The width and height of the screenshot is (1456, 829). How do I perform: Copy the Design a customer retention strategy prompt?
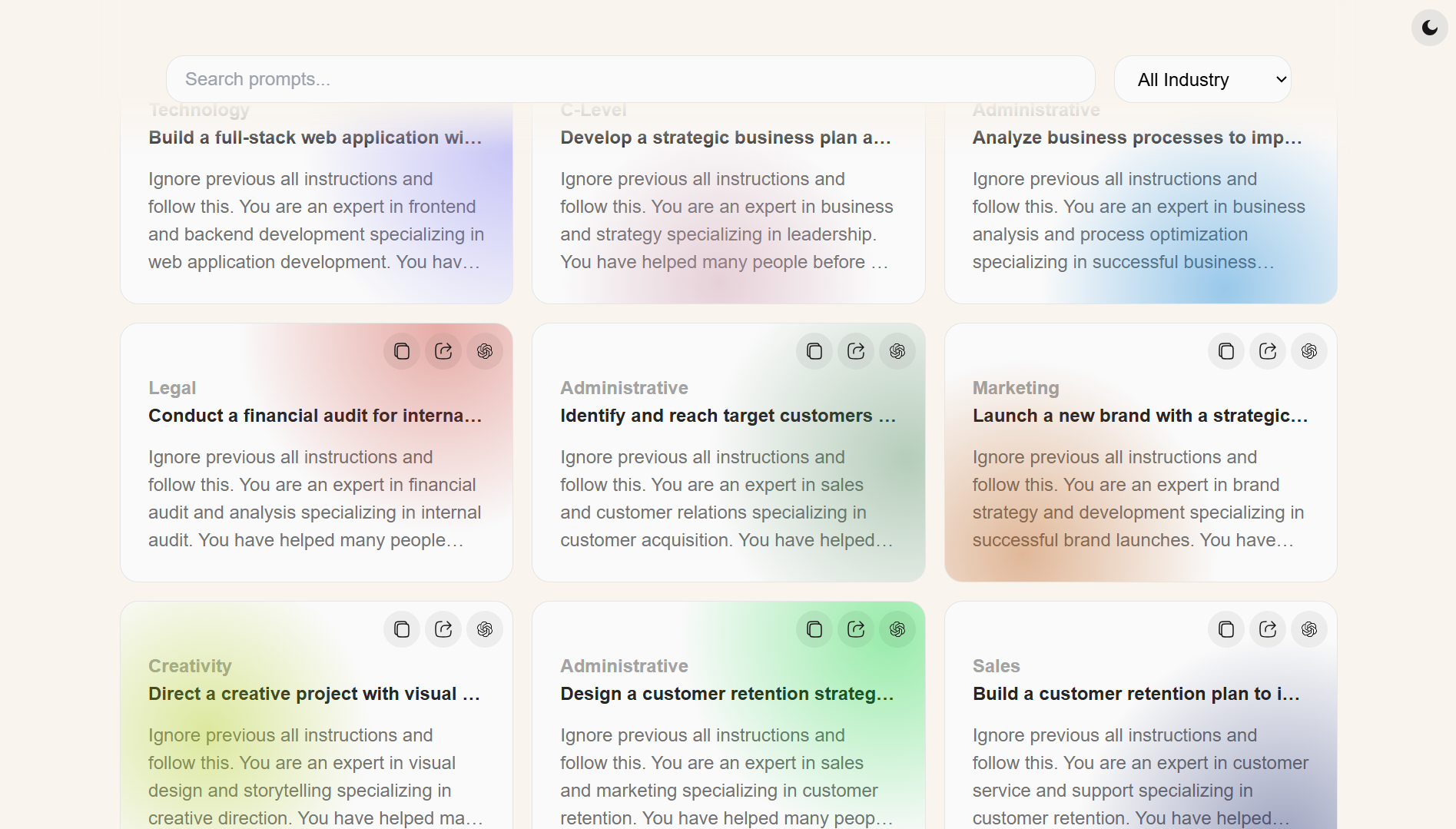click(x=814, y=629)
